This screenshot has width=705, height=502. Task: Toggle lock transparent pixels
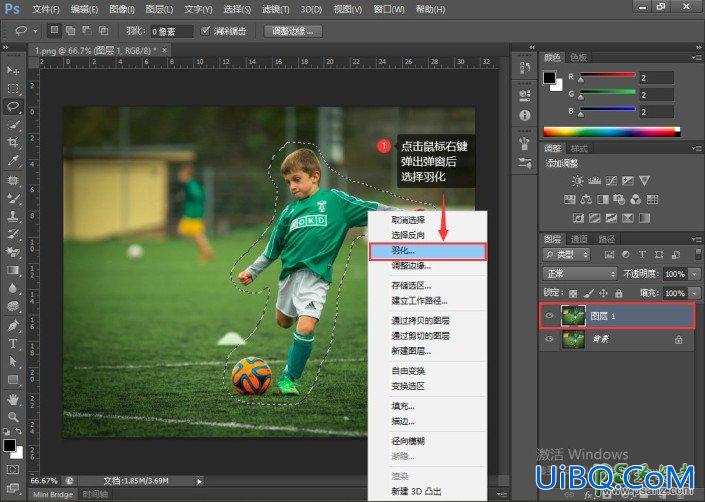coord(573,293)
